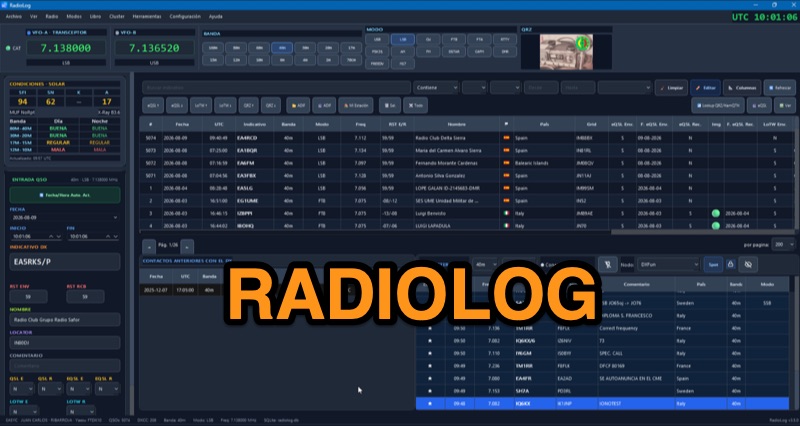800x426 pixels.
Task: Switch mode to USB
Action: tap(377, 39)
